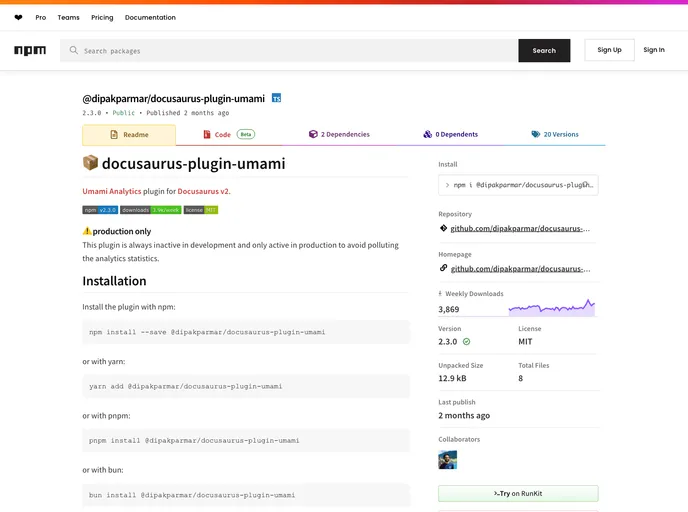
Task: Click the license MIT badge
Action: (201, 210)
